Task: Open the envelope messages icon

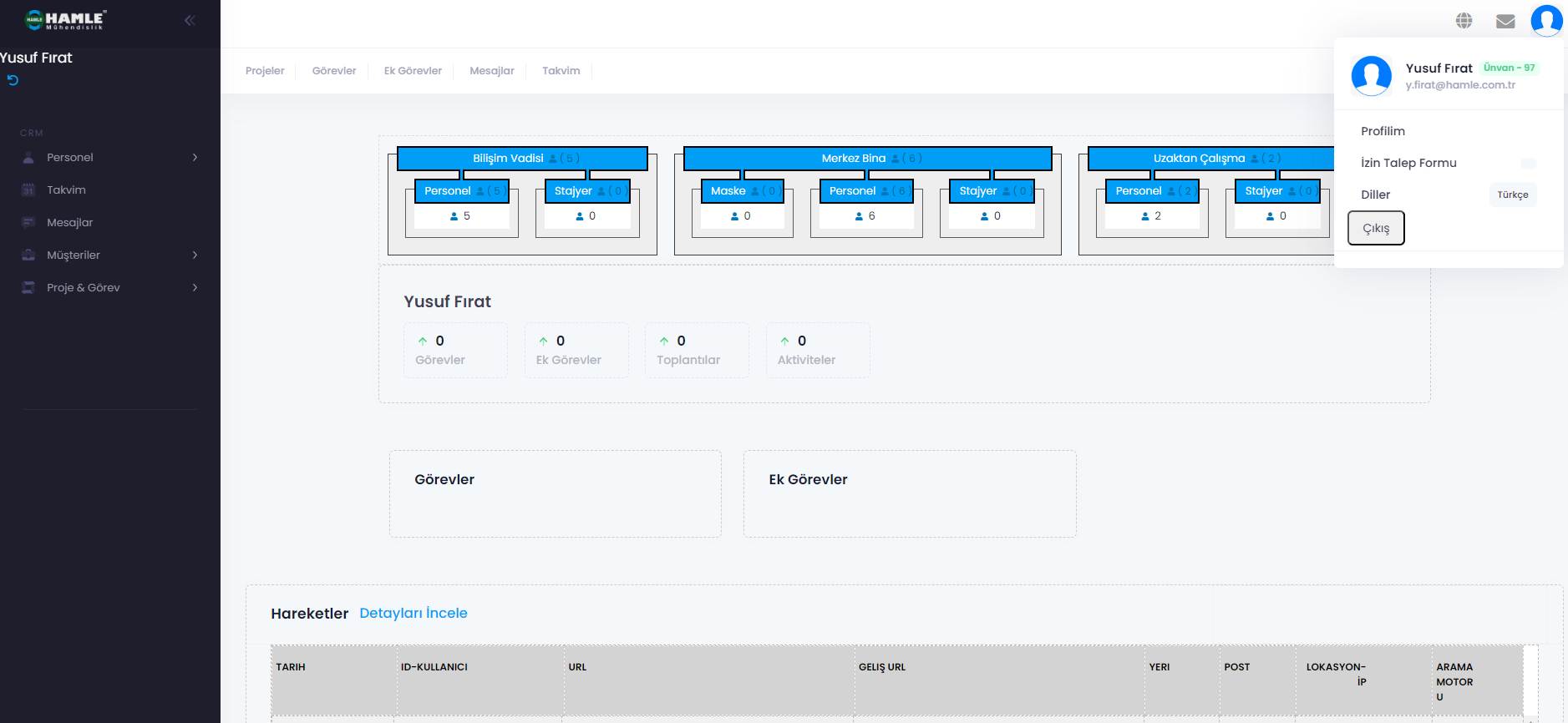Action: [1505, 21]
